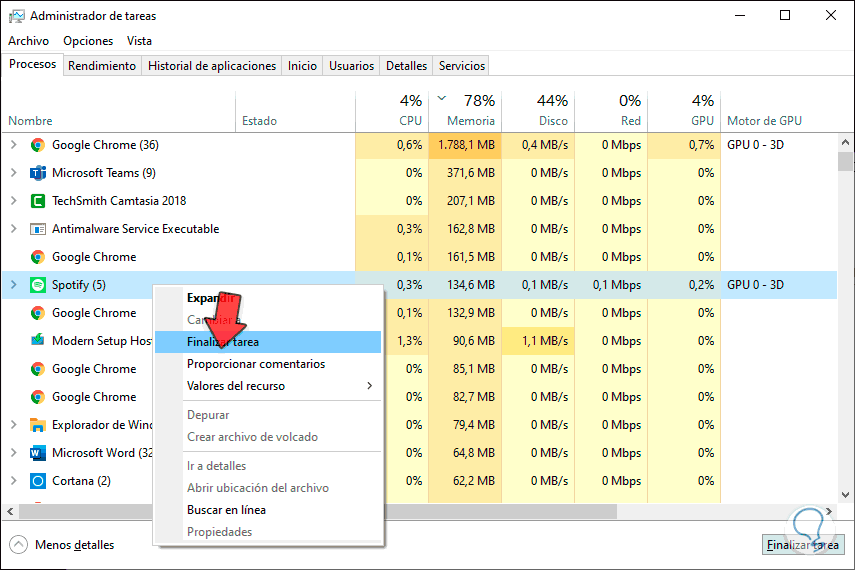Click the Microsoft Word icon
This screenshot has width=855, height=570.
pos(38,453)
